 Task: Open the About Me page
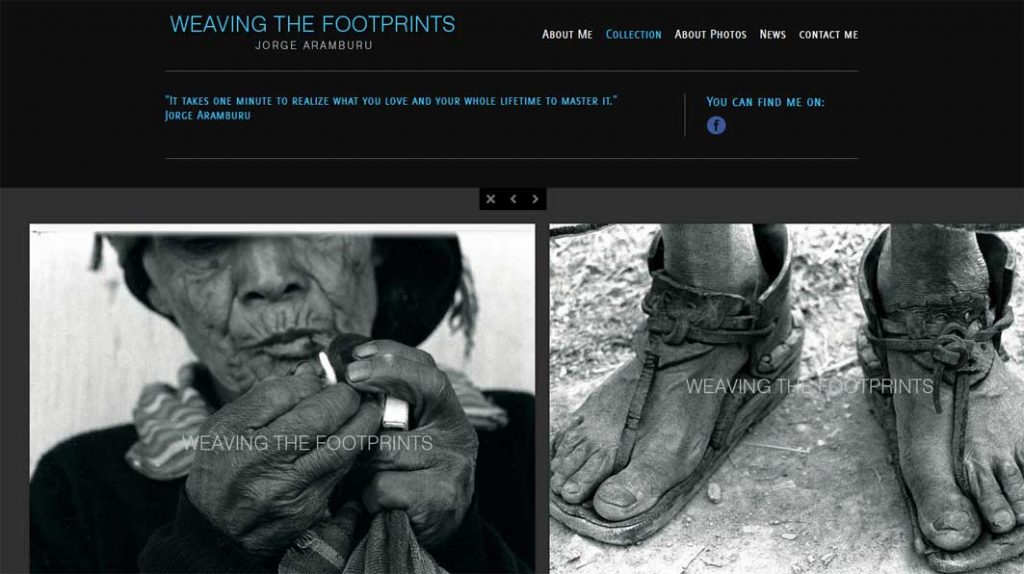(567, 35)
